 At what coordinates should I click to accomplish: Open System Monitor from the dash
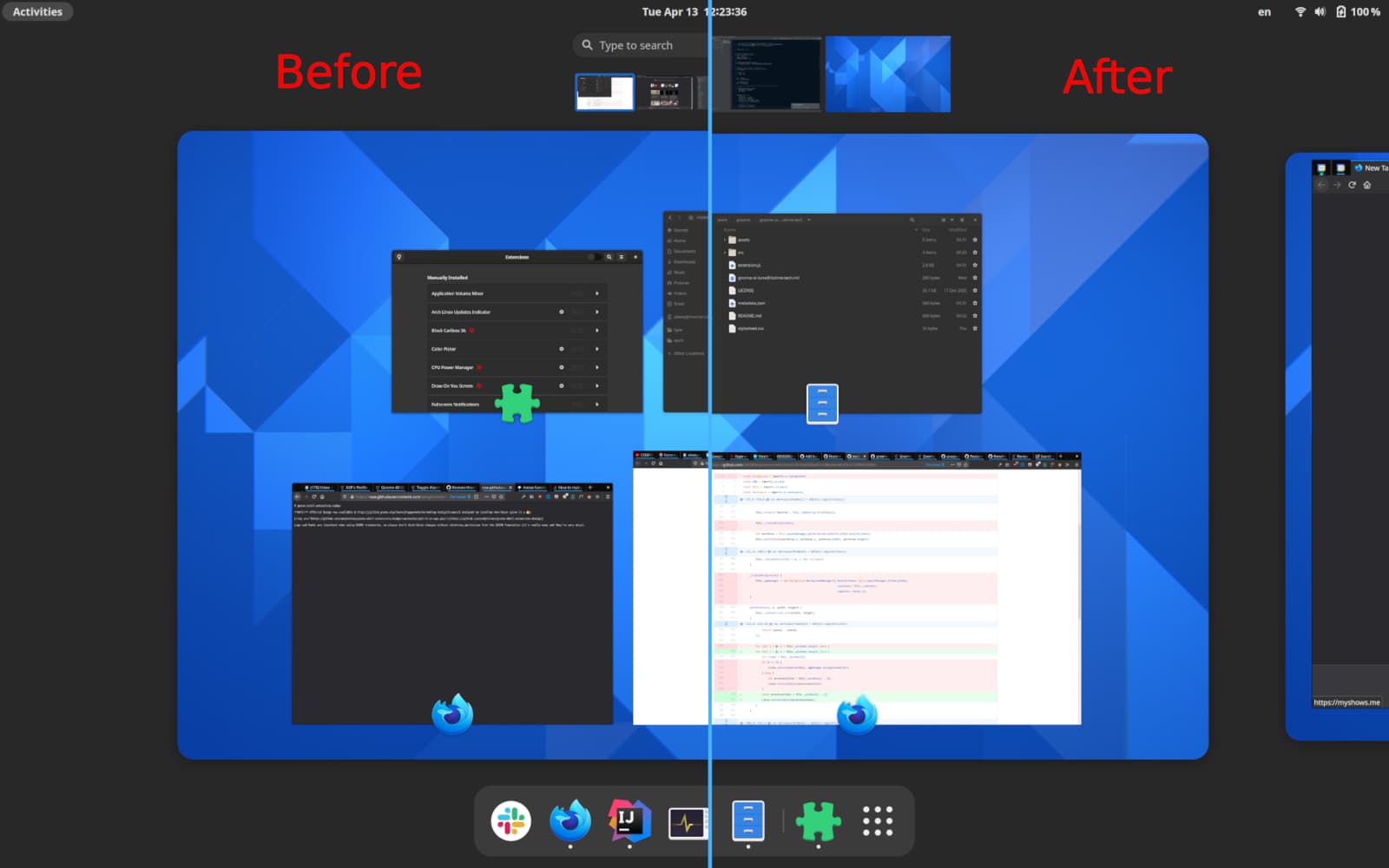tap(688, 822)
